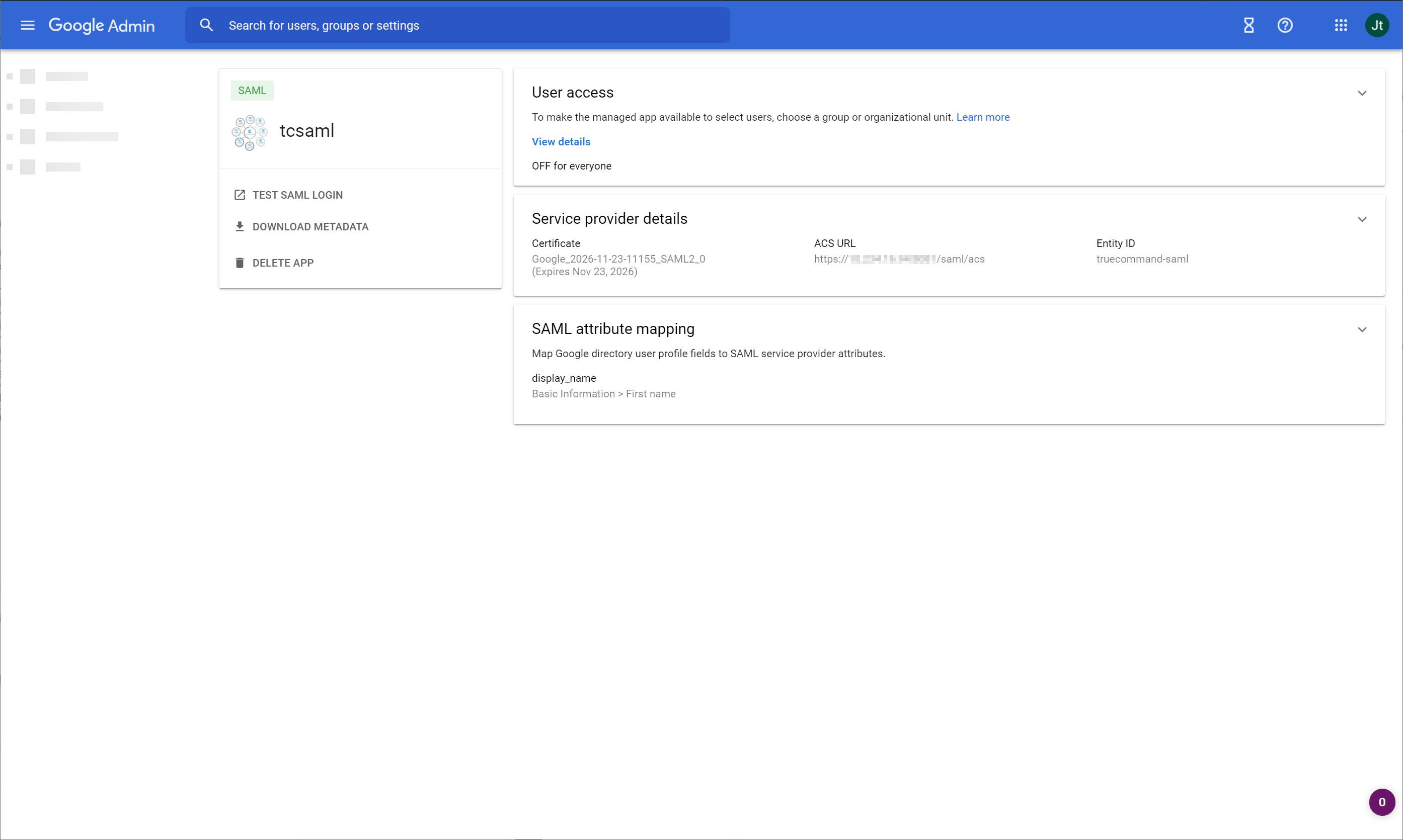Open the Google Admin navigation menu

pyautogui.click(x=27, y=25)
